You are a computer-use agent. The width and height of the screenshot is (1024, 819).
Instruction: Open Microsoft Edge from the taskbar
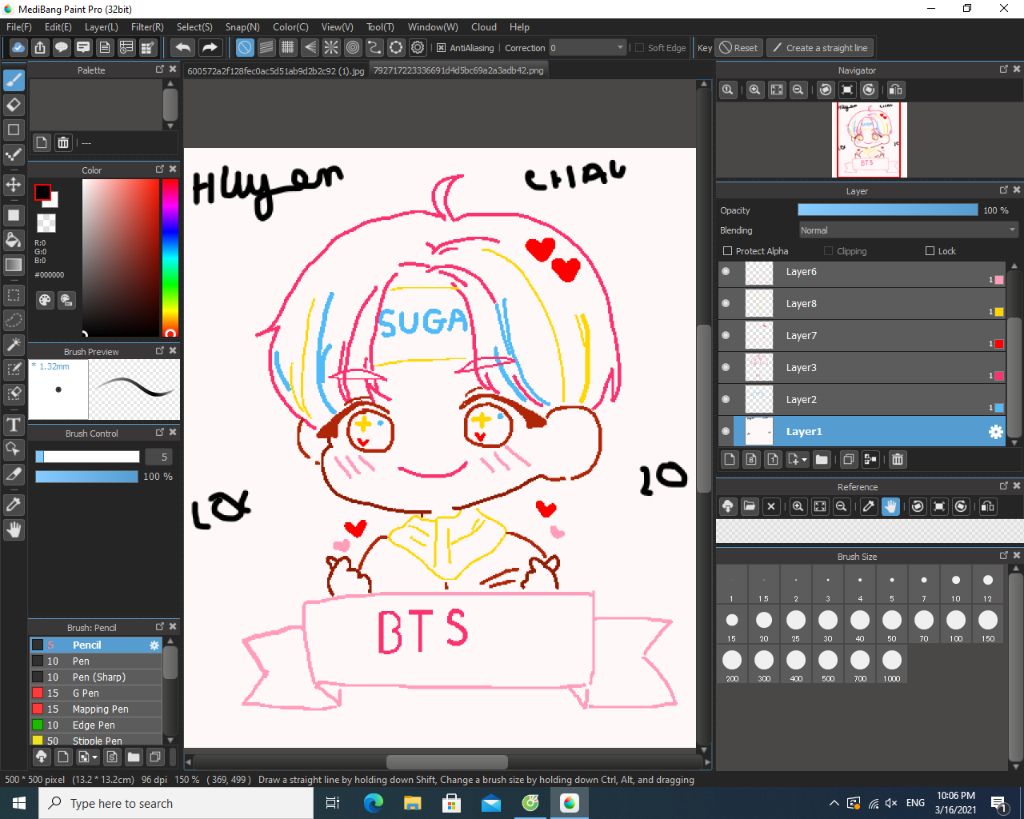tap(374, 803)
